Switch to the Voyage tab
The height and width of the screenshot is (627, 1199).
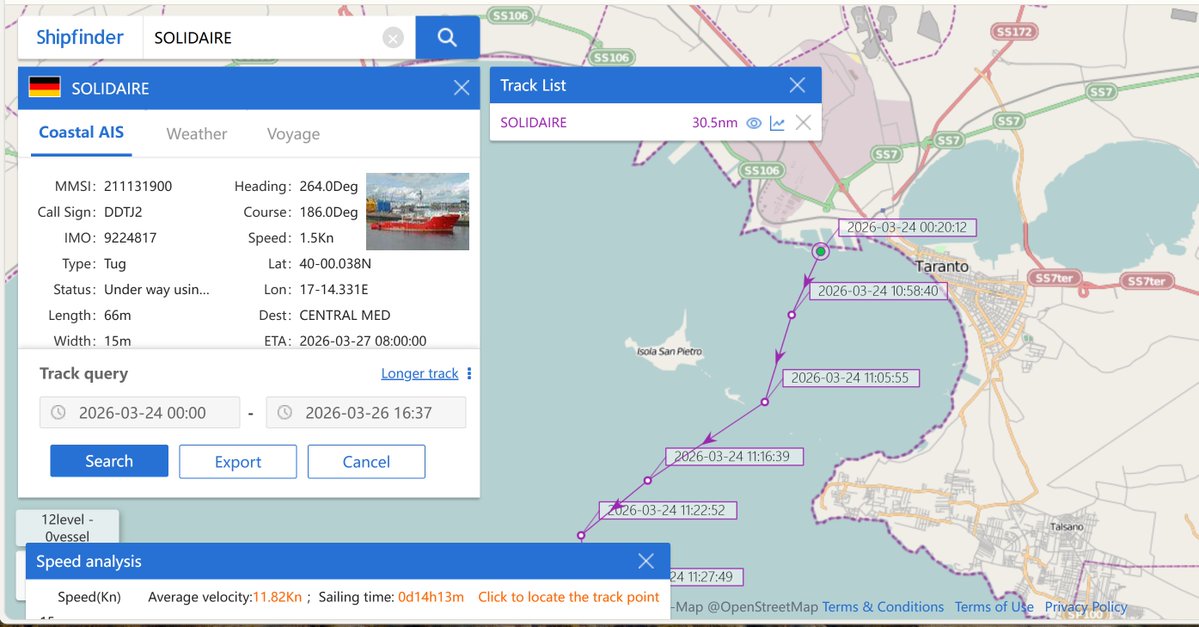click(292, 133)
